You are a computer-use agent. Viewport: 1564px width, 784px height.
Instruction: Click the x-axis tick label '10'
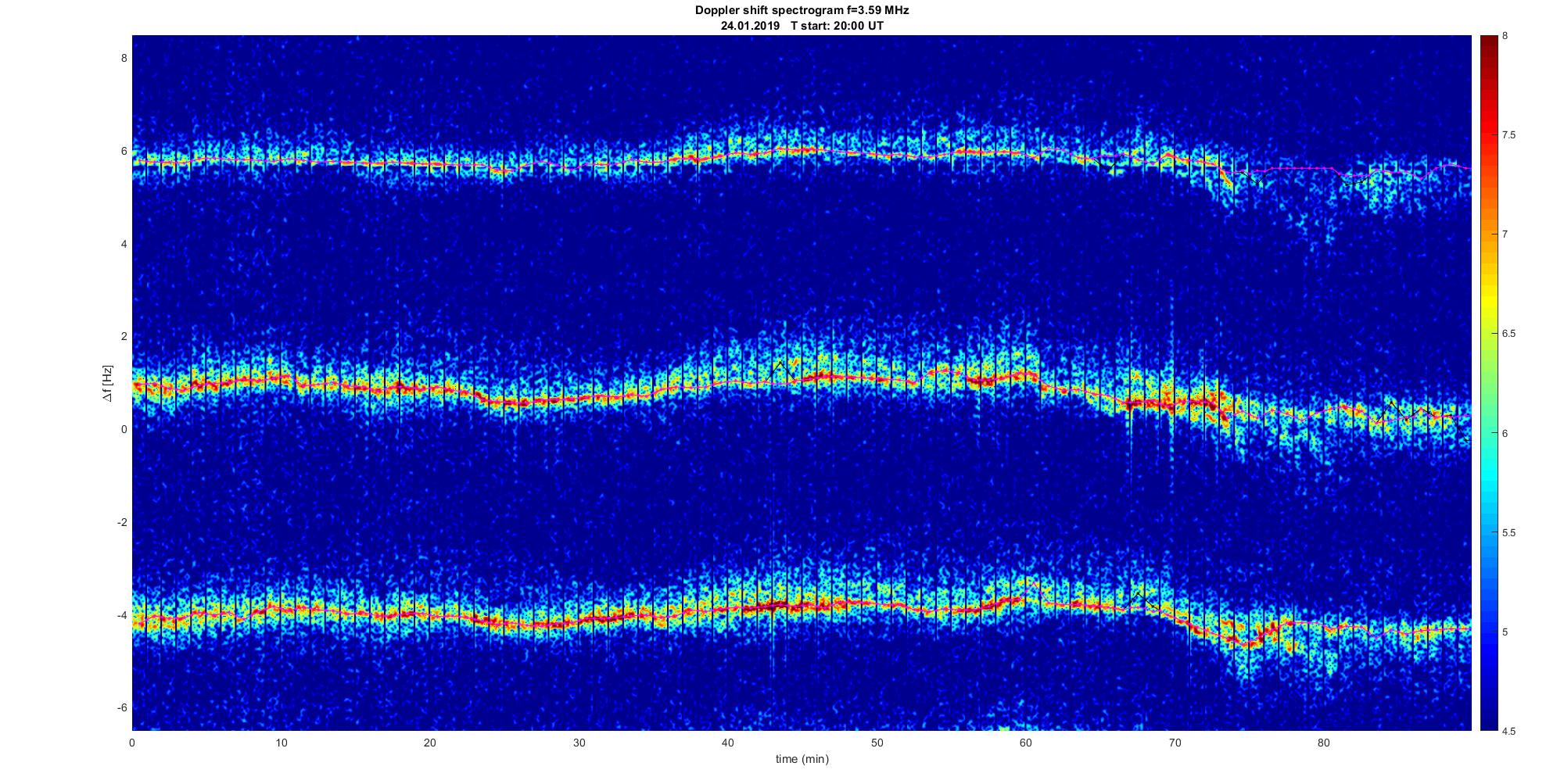pos(282,743)
